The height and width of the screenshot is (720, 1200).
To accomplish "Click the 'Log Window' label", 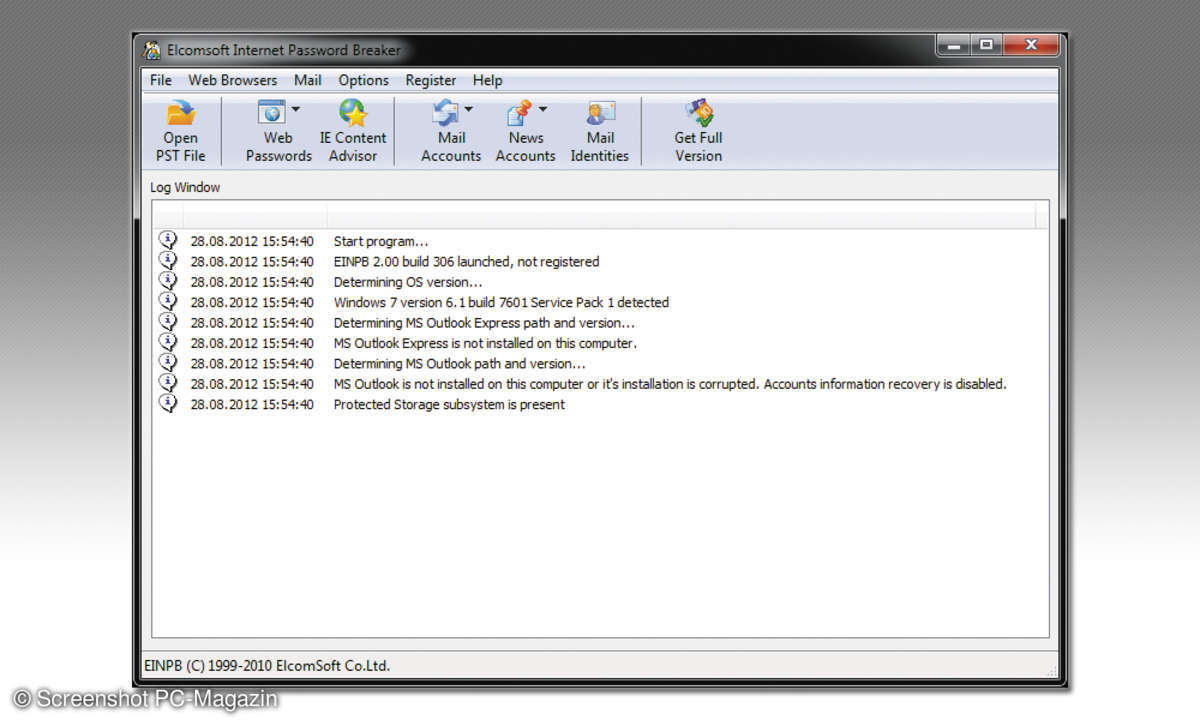I will click(185, 187).
